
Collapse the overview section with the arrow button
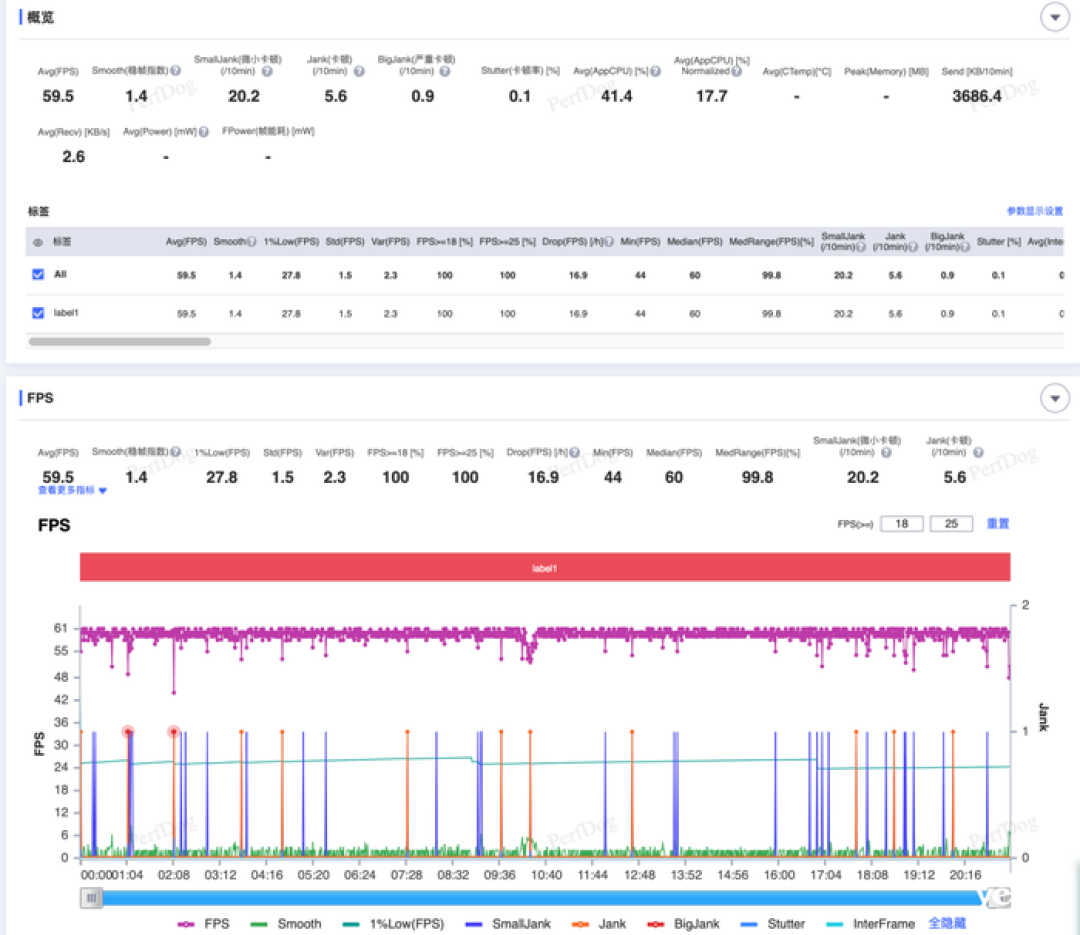pyautogui.click(x=1055, y=17)
